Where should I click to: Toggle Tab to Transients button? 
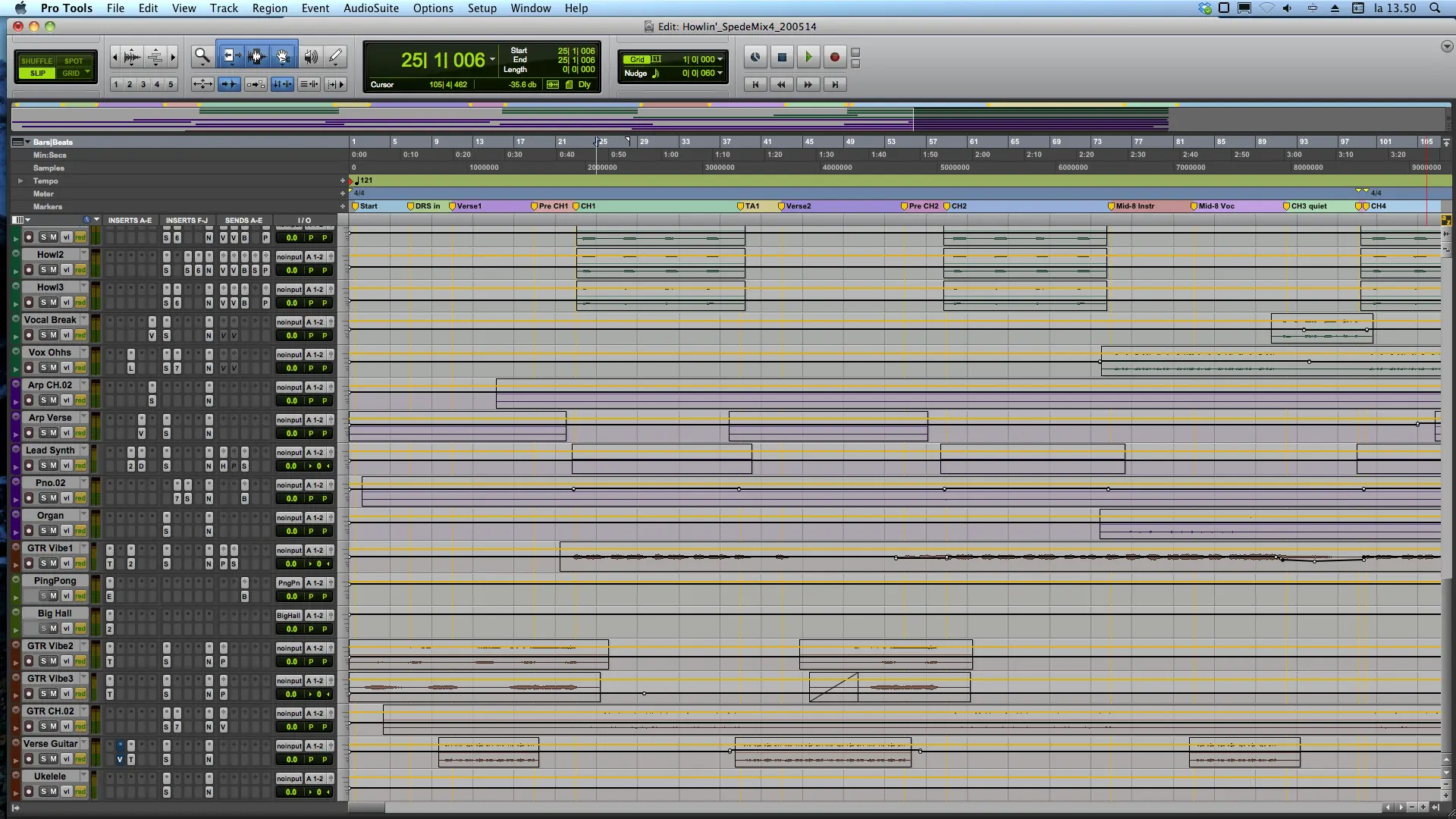tap(229, 84)
